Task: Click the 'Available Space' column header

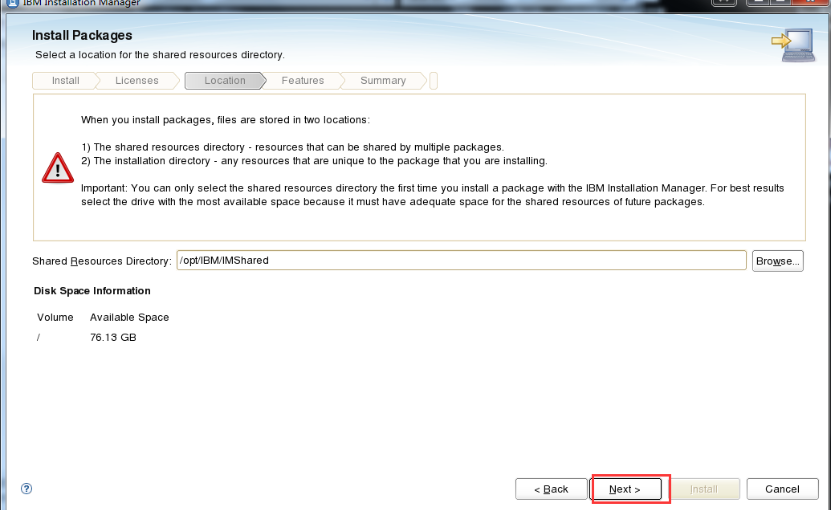Action: coord(129,317)
